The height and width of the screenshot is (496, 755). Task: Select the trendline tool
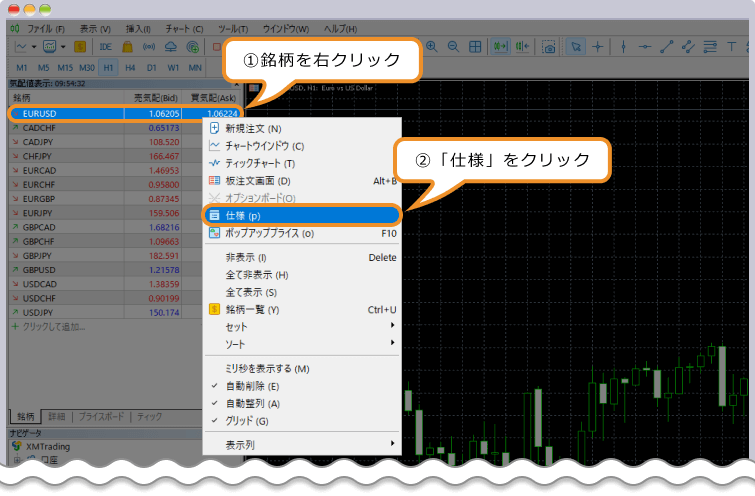666,47
